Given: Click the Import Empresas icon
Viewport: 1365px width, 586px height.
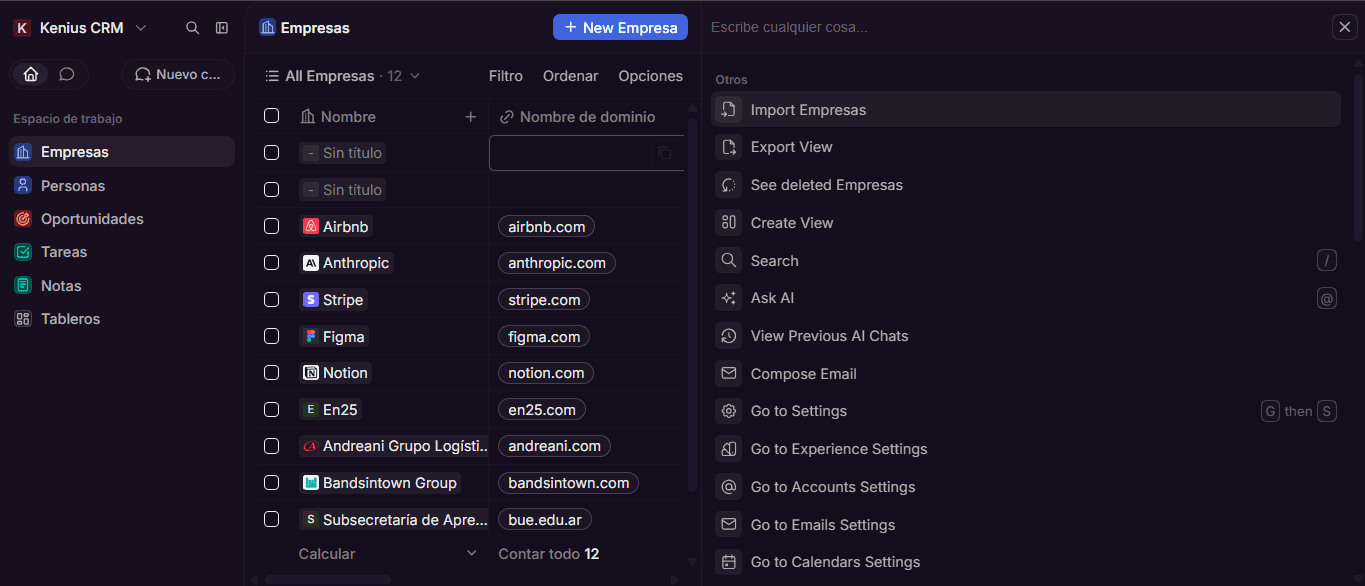Looking at the screenshot, I should 728,110.
